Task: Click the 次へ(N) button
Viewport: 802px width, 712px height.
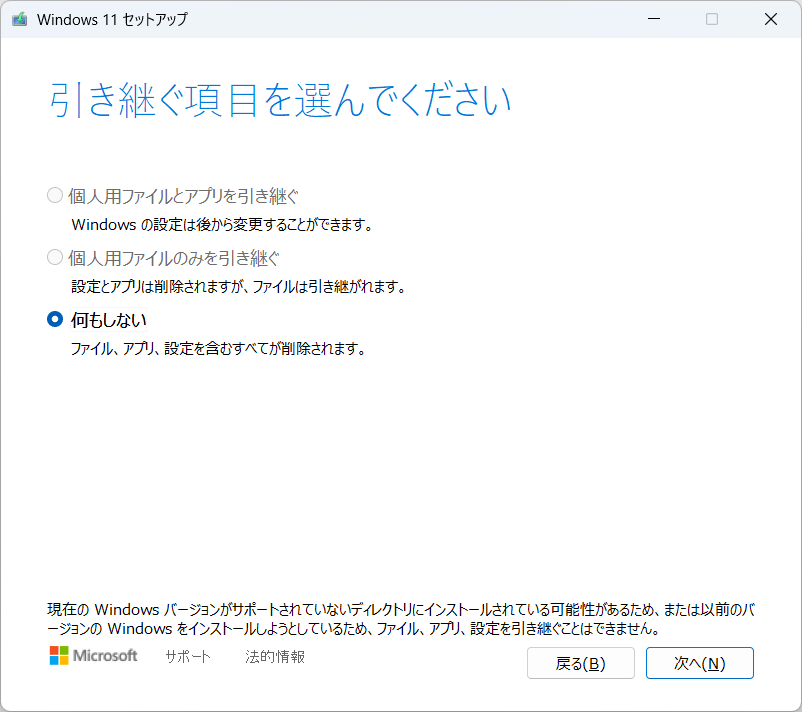Action: [x=699, y=663]
